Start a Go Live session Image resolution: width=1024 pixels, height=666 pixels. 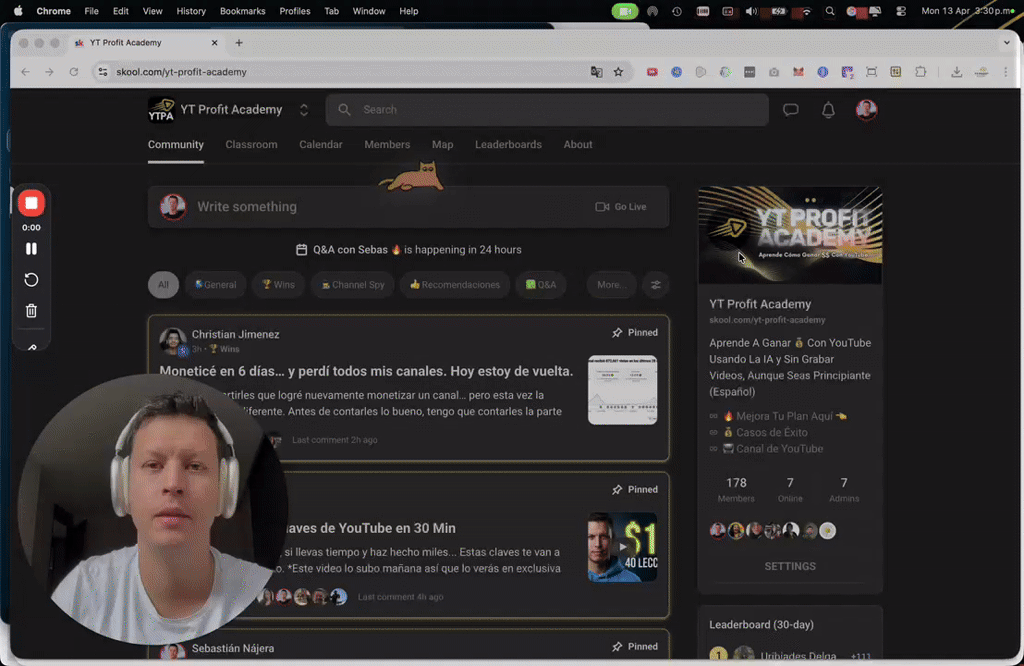(x=620, y=207)
